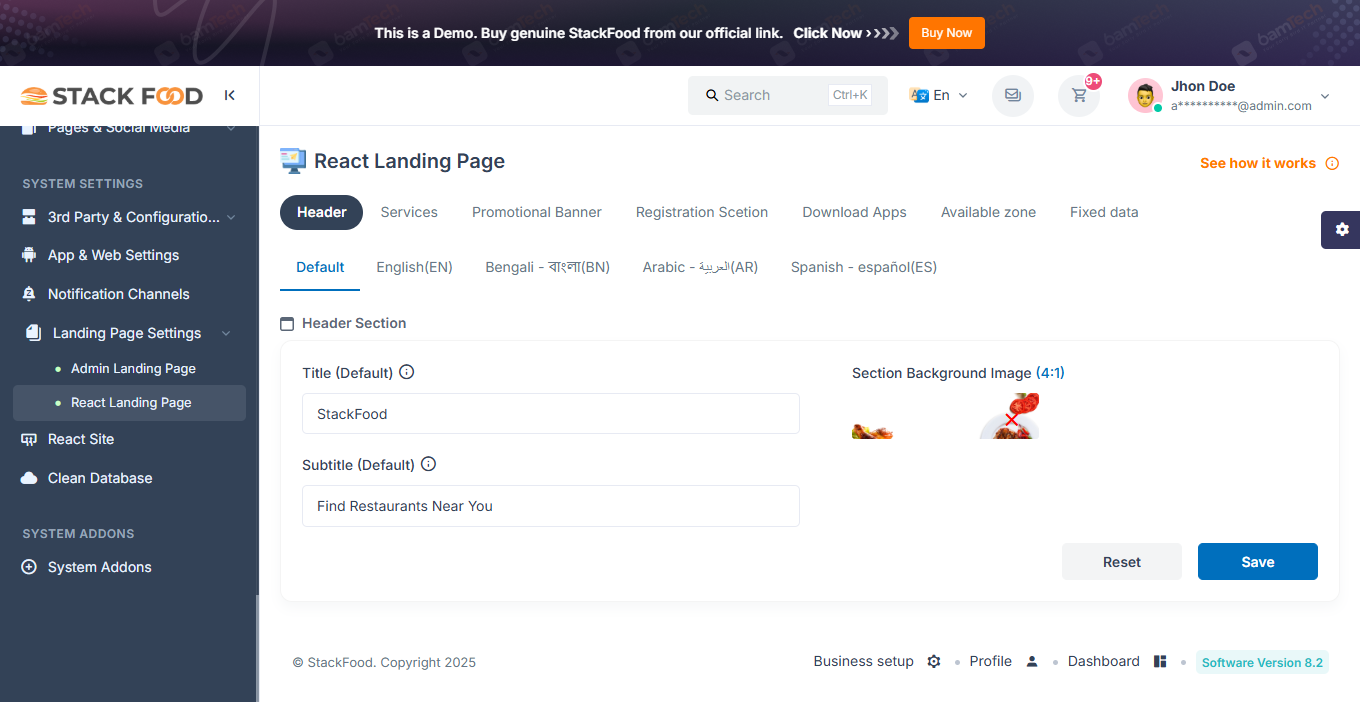The image size is (1360, 702).
Task: Open the Registration Scetion tab
Action: pyautogui.click(x=702, y=212)
